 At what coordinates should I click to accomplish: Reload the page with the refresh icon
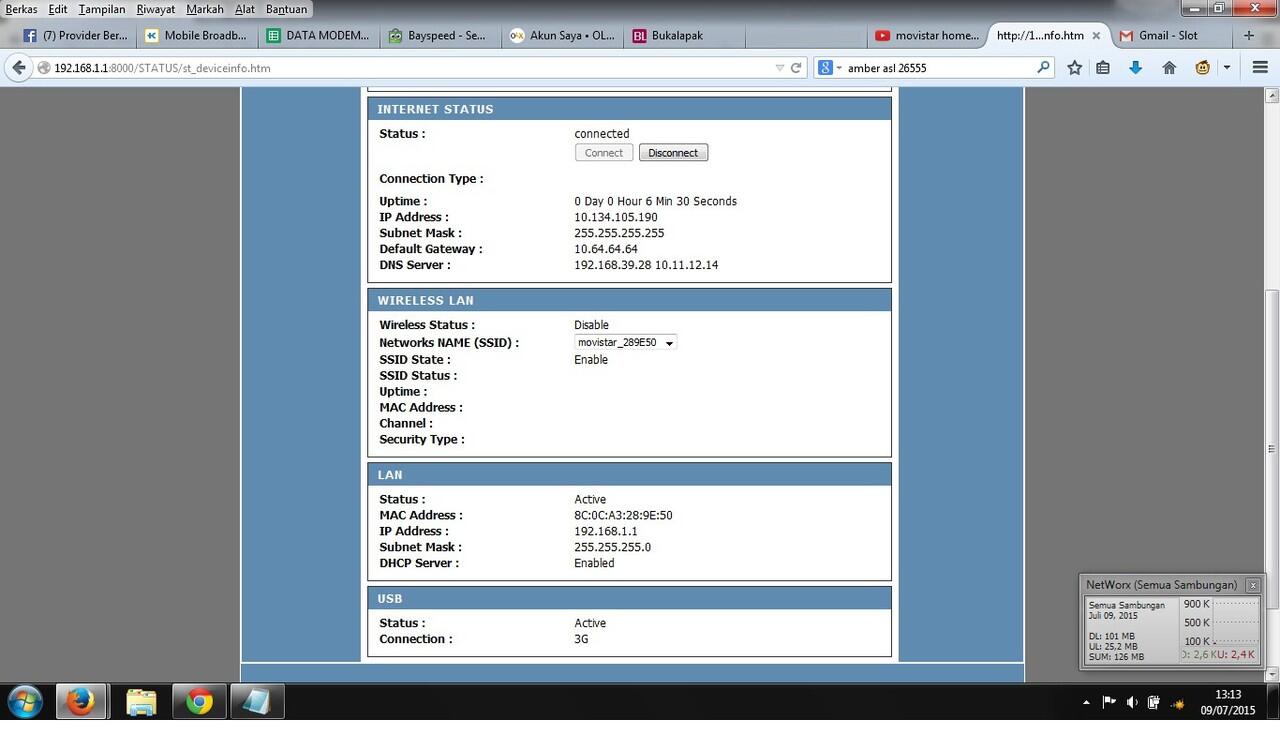(x=797, y=68)
